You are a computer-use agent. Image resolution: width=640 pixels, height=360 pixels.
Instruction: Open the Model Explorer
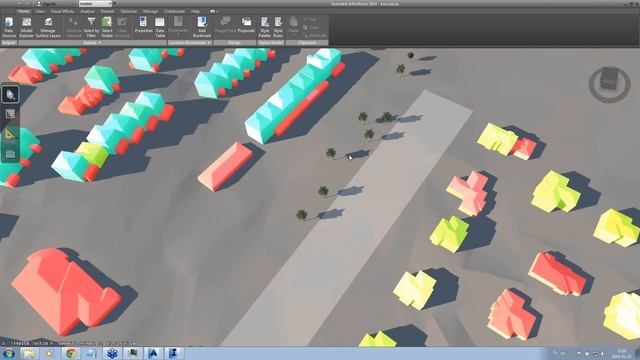27,27
